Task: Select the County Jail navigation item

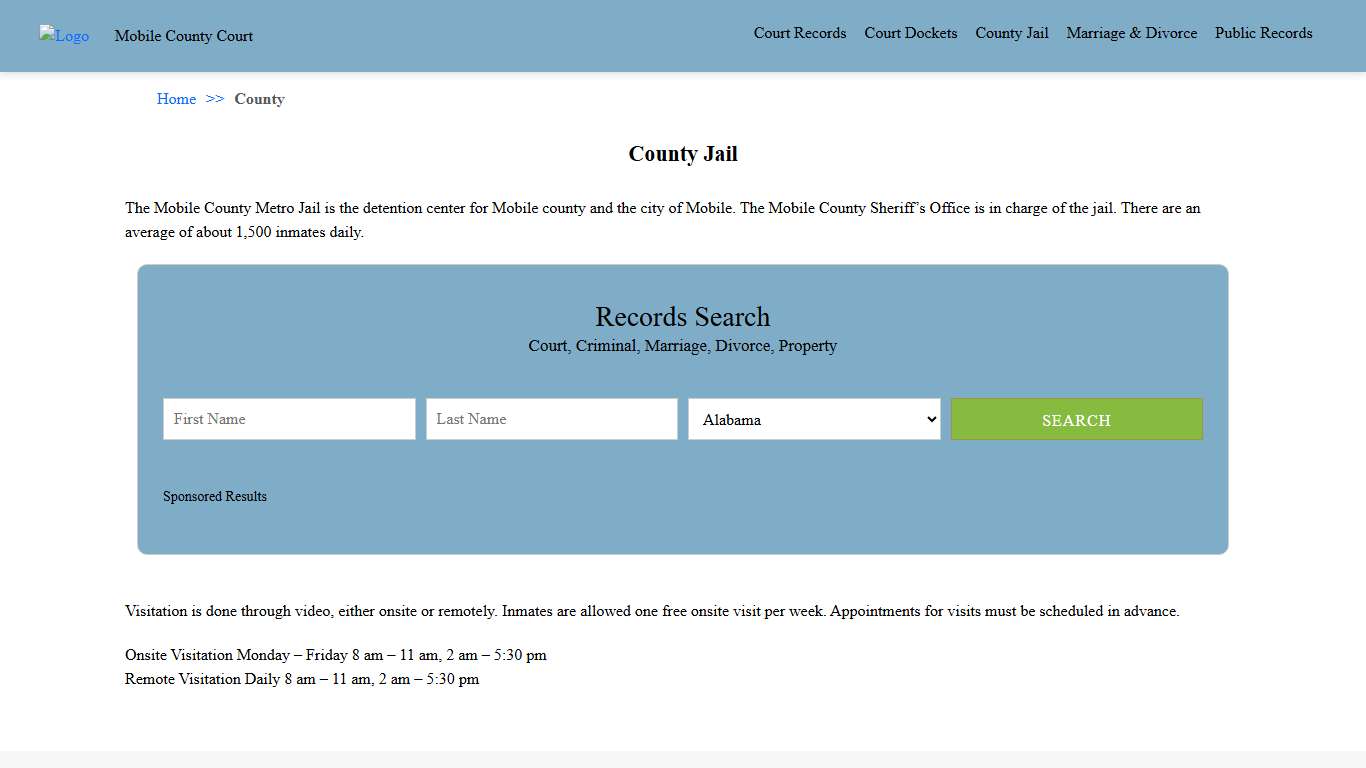Action: 1011,33
